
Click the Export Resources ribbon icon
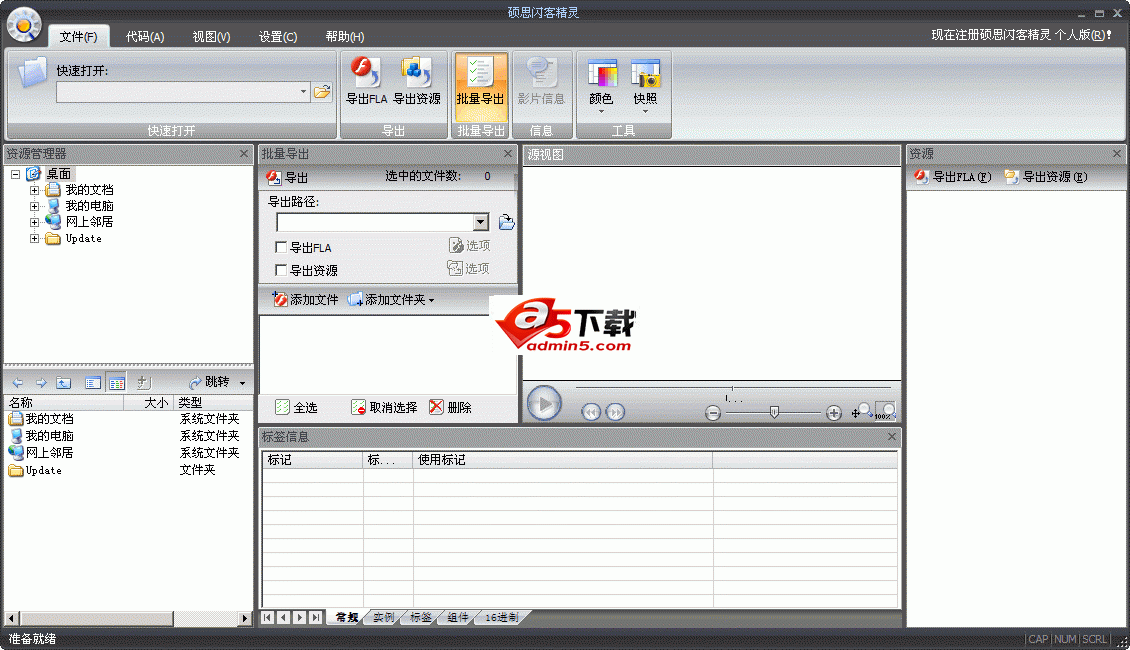pos(417,81)
